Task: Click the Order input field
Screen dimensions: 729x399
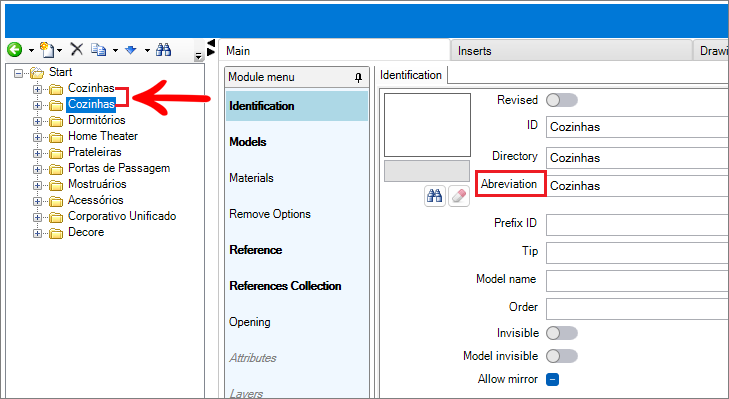Action: [x=637, y=309]
